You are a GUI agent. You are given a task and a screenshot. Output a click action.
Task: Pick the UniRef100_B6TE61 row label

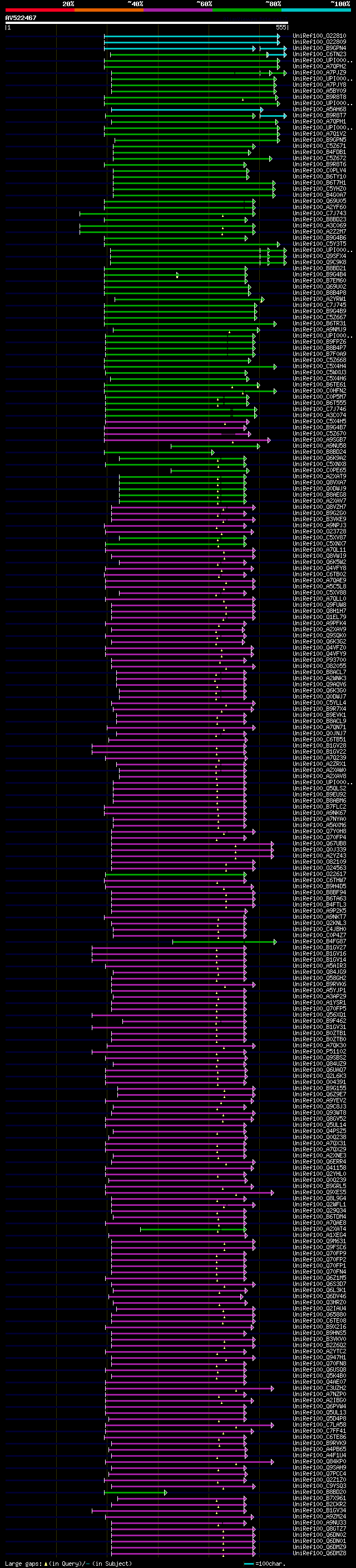coord(319,385)
